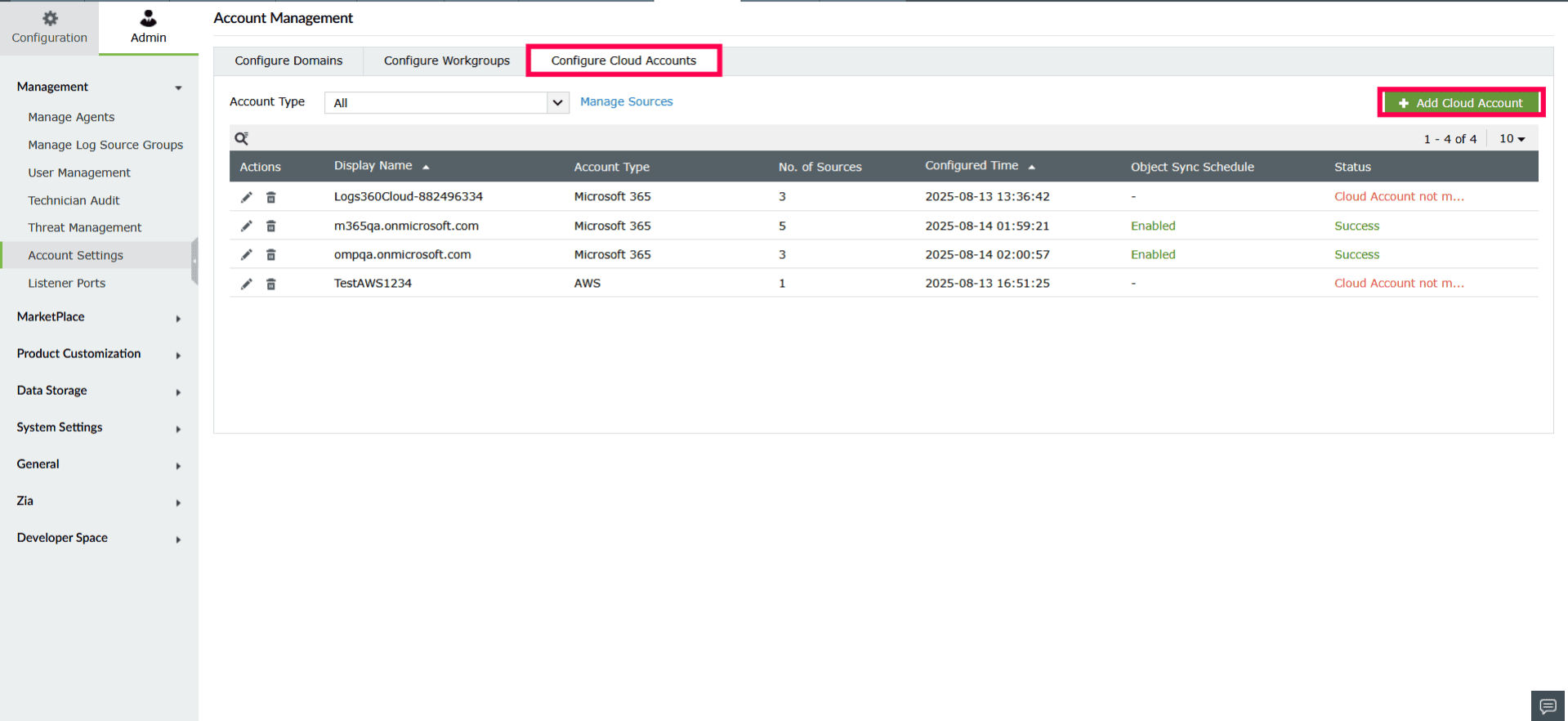Click the Add Cloud Account button

(x=1461, y=103)
